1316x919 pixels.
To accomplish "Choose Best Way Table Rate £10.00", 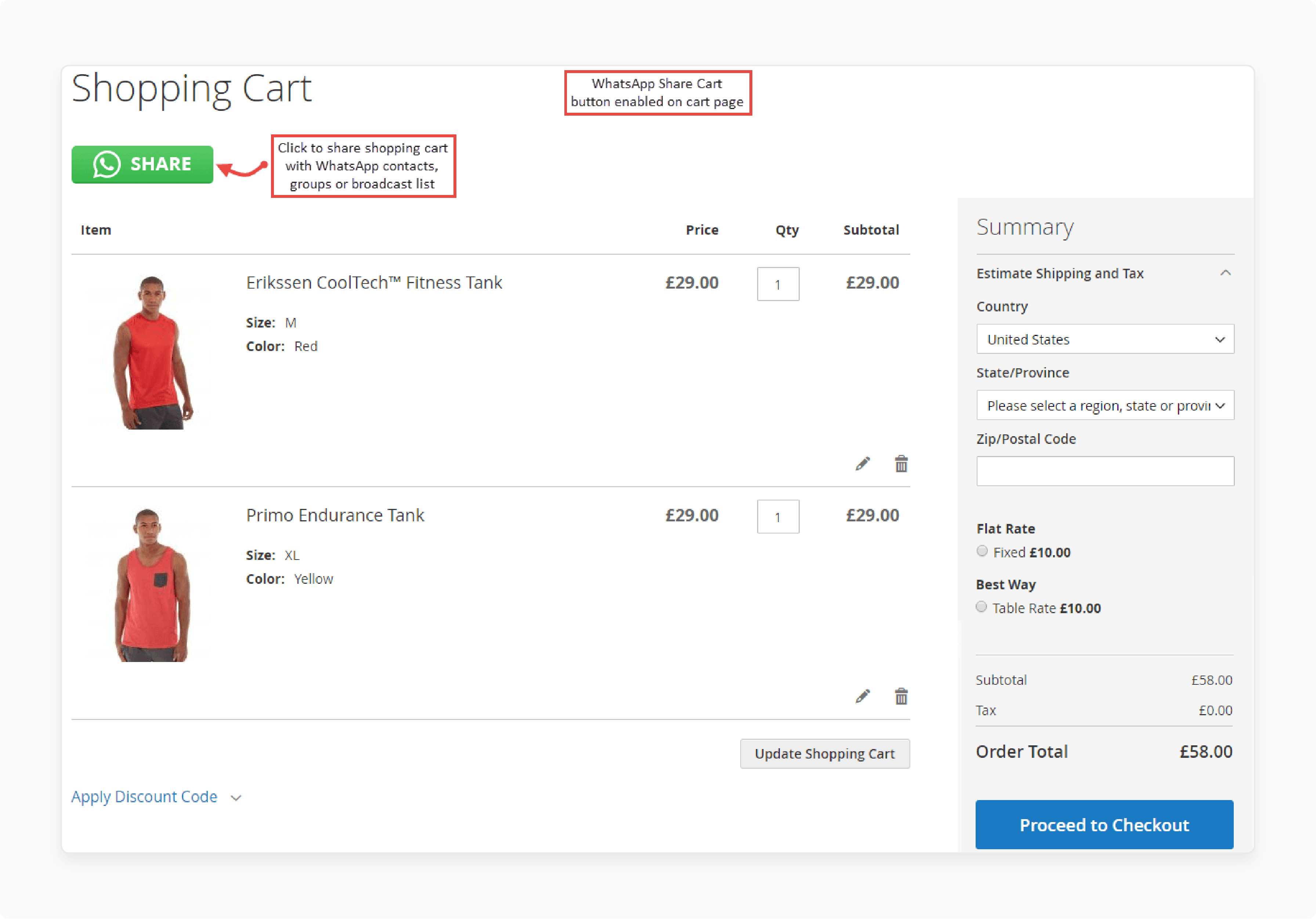I will (x=981, y=607).
